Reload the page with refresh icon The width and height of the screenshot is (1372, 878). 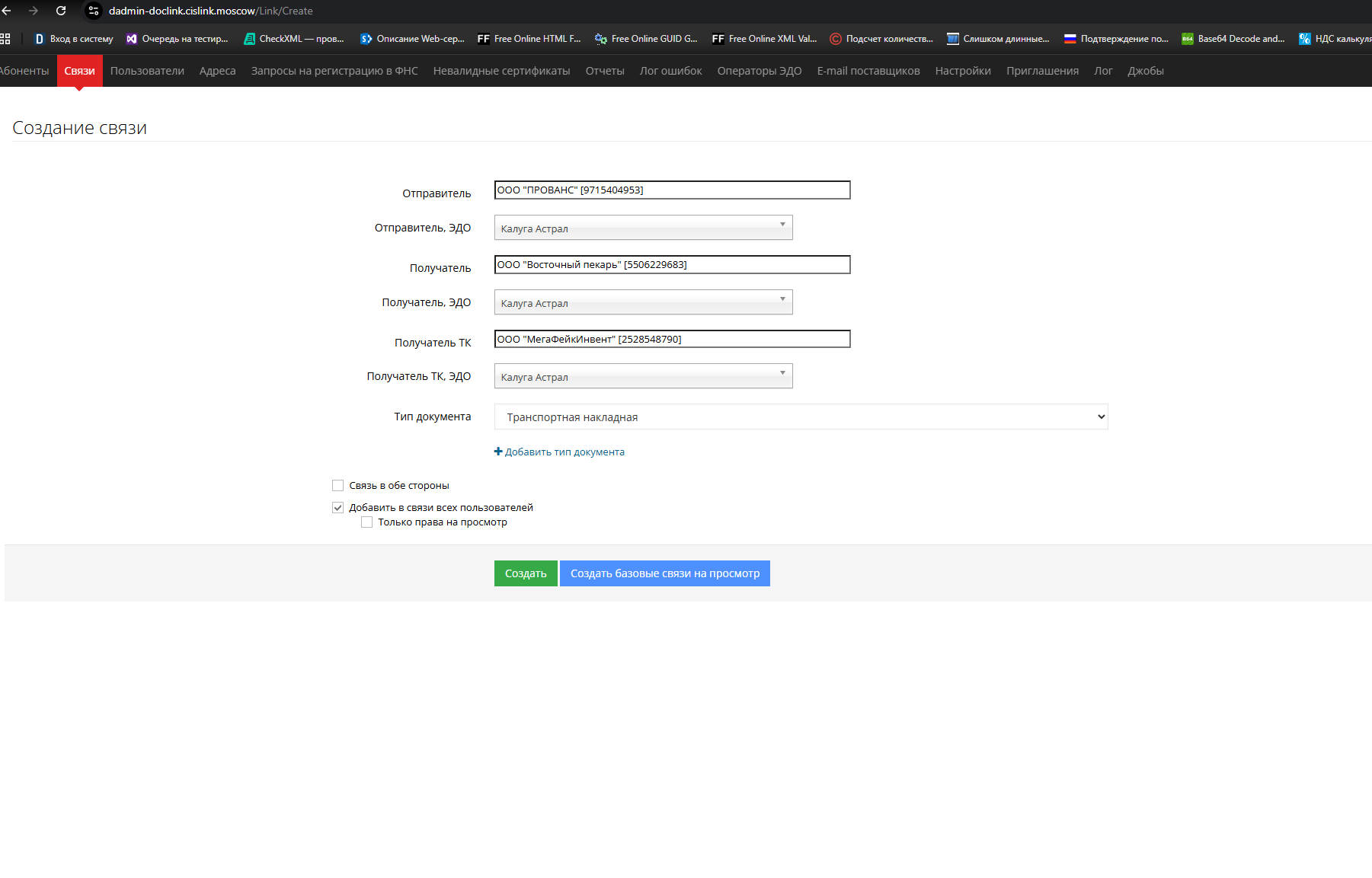tap(61, 11)
